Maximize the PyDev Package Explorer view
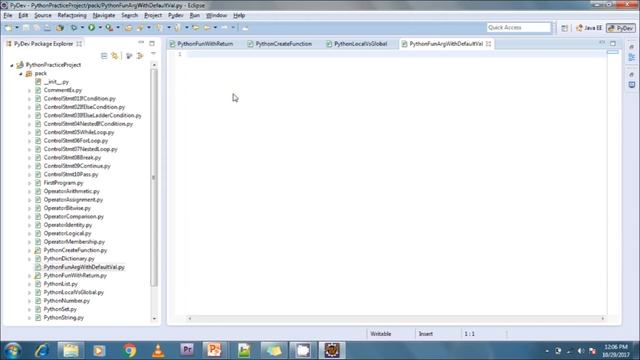 (152, 43)
